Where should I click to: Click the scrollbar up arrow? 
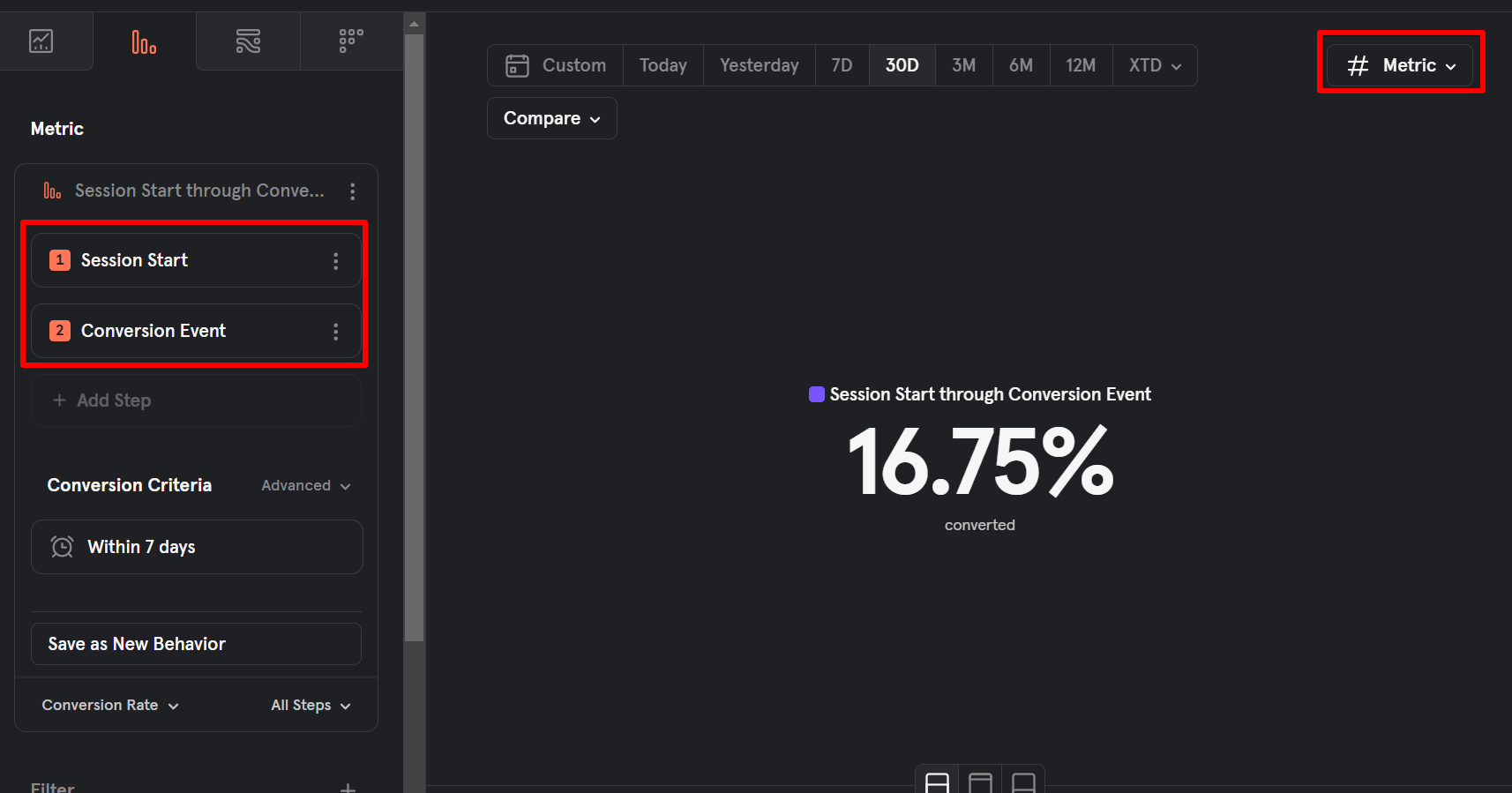pyautogui.click(x=414, y=24)
